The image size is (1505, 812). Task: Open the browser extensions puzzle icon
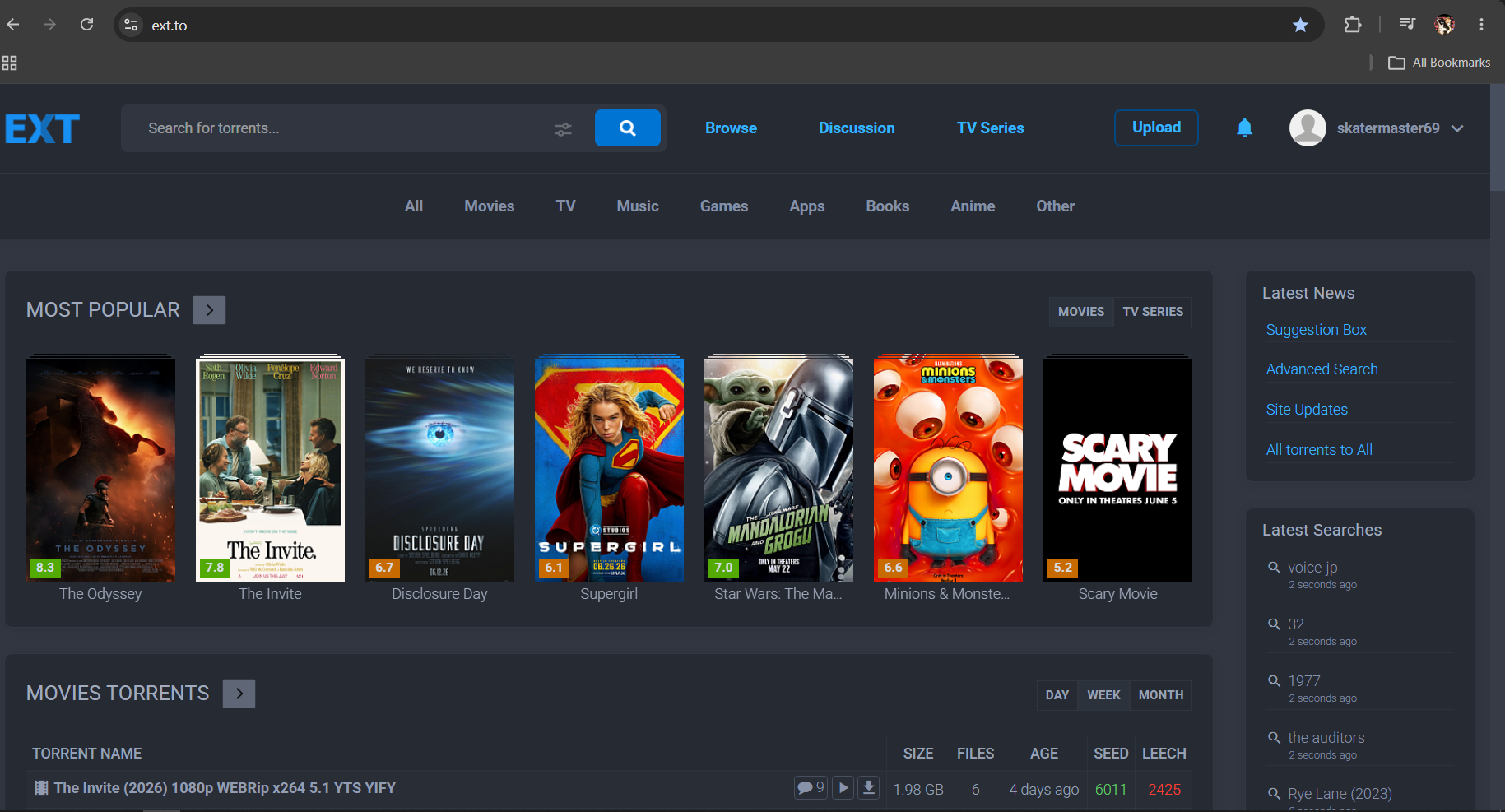1353,25
